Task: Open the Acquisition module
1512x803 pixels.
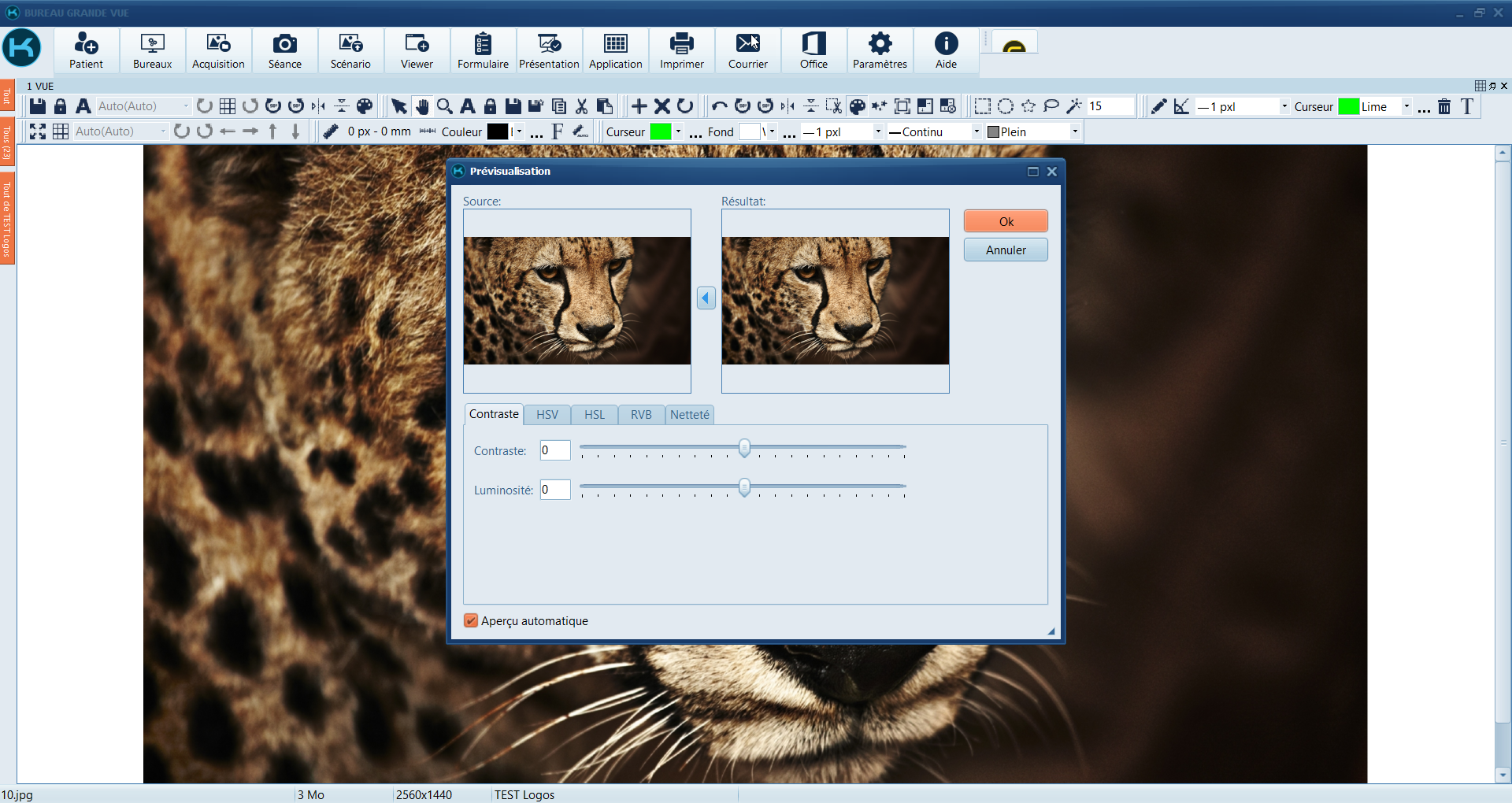Action: pos(218,51)
